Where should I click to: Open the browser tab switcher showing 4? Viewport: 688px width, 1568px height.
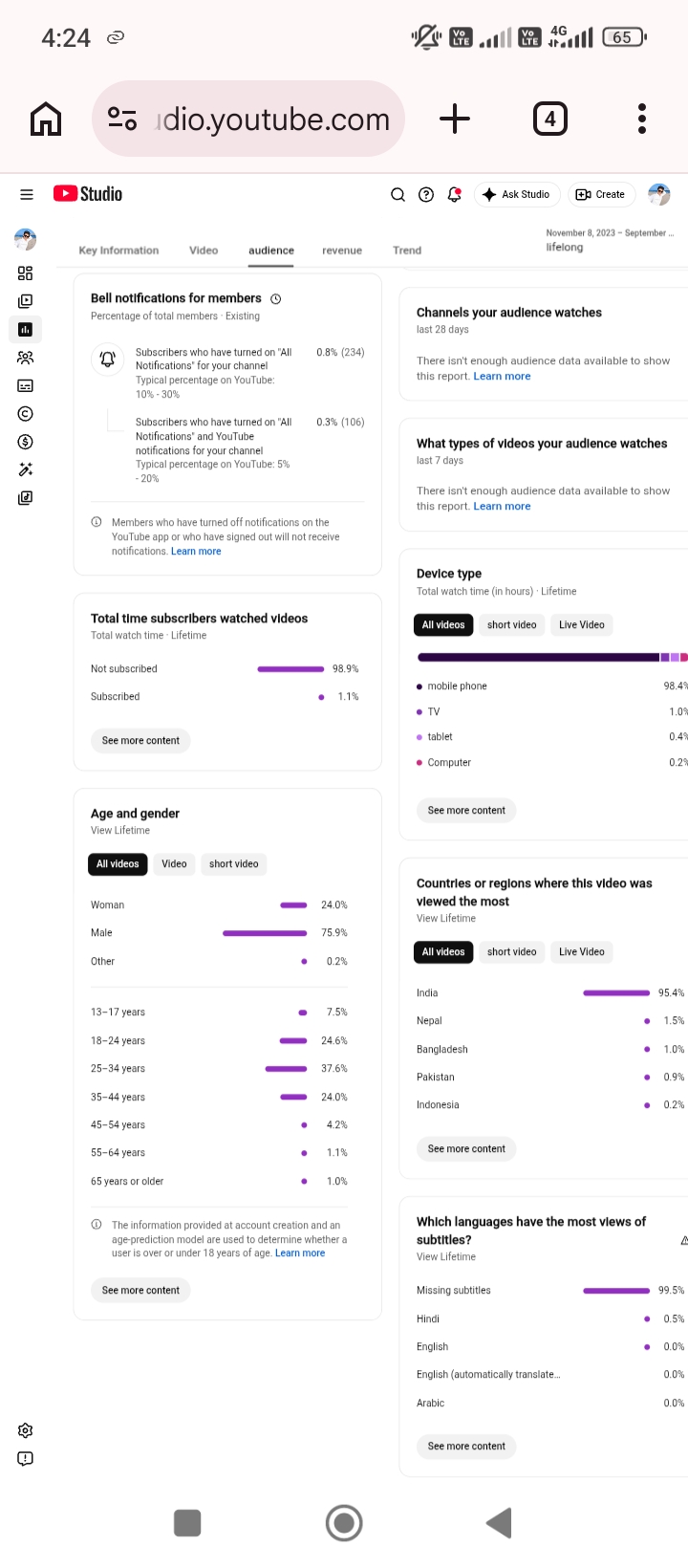point(549,119)
